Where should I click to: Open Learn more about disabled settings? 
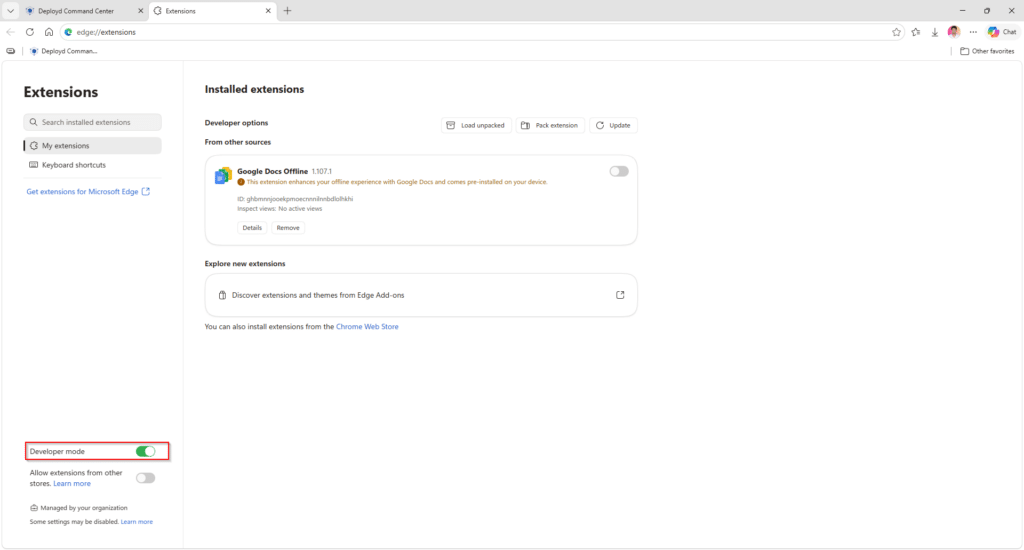[x=136, y=522]
